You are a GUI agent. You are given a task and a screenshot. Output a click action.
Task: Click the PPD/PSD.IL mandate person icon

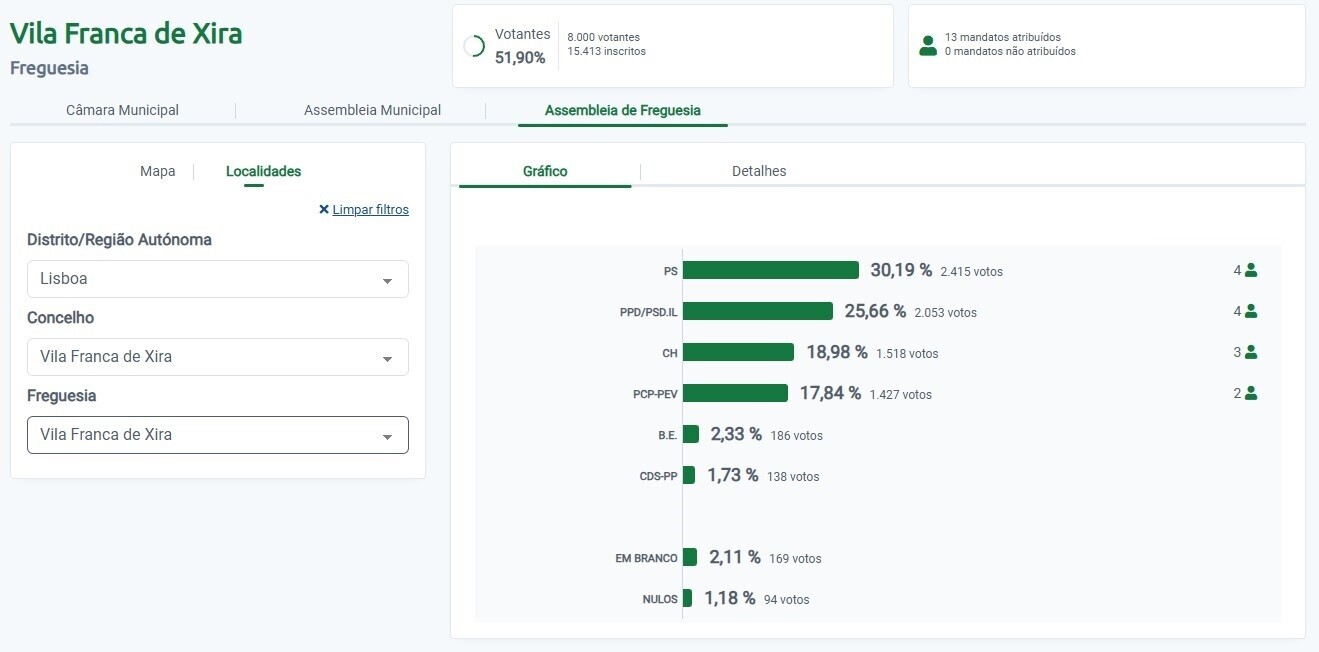coord(1250,311)
